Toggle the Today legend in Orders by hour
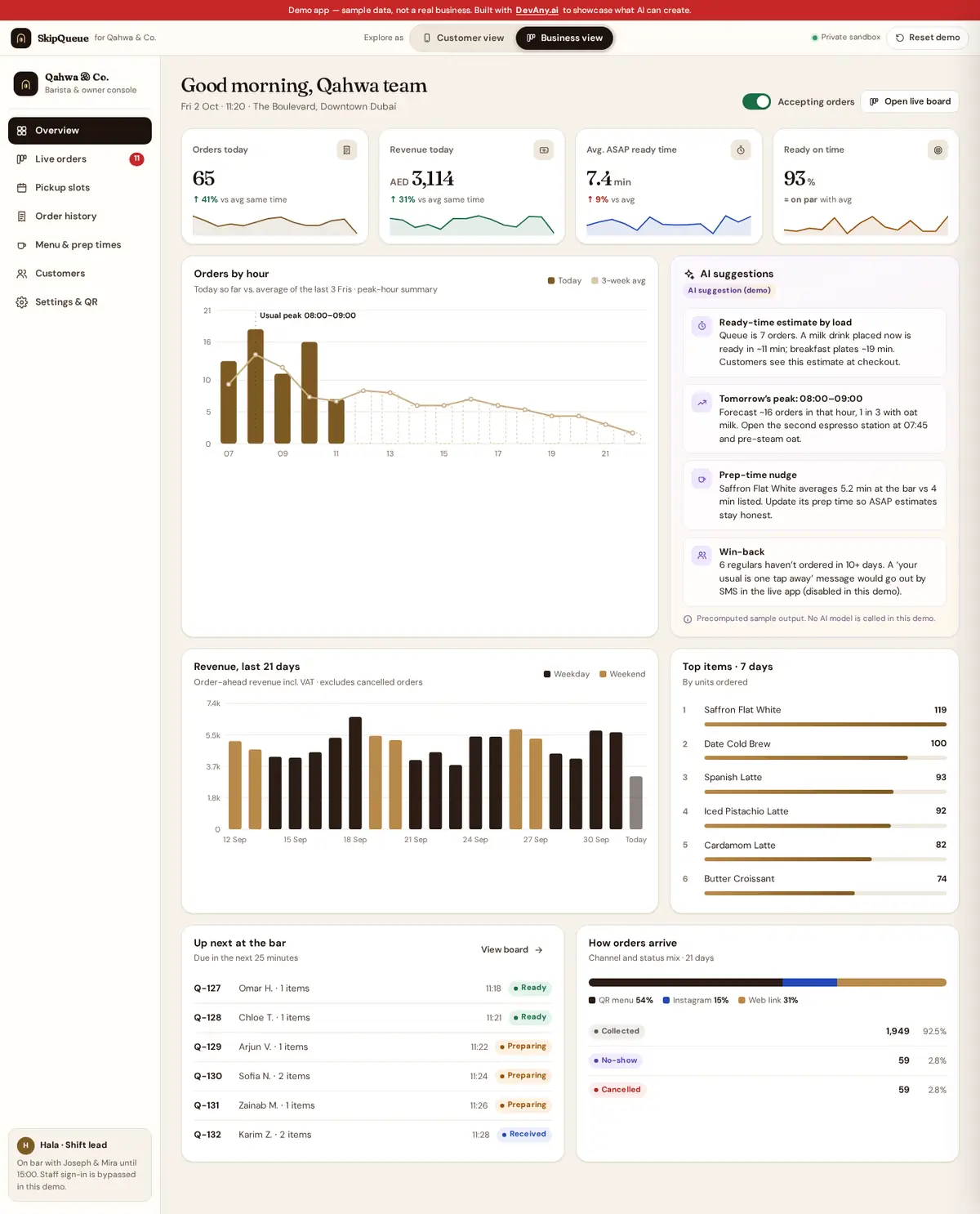Screen dimensions: 980x1214 tap(564, 281)
